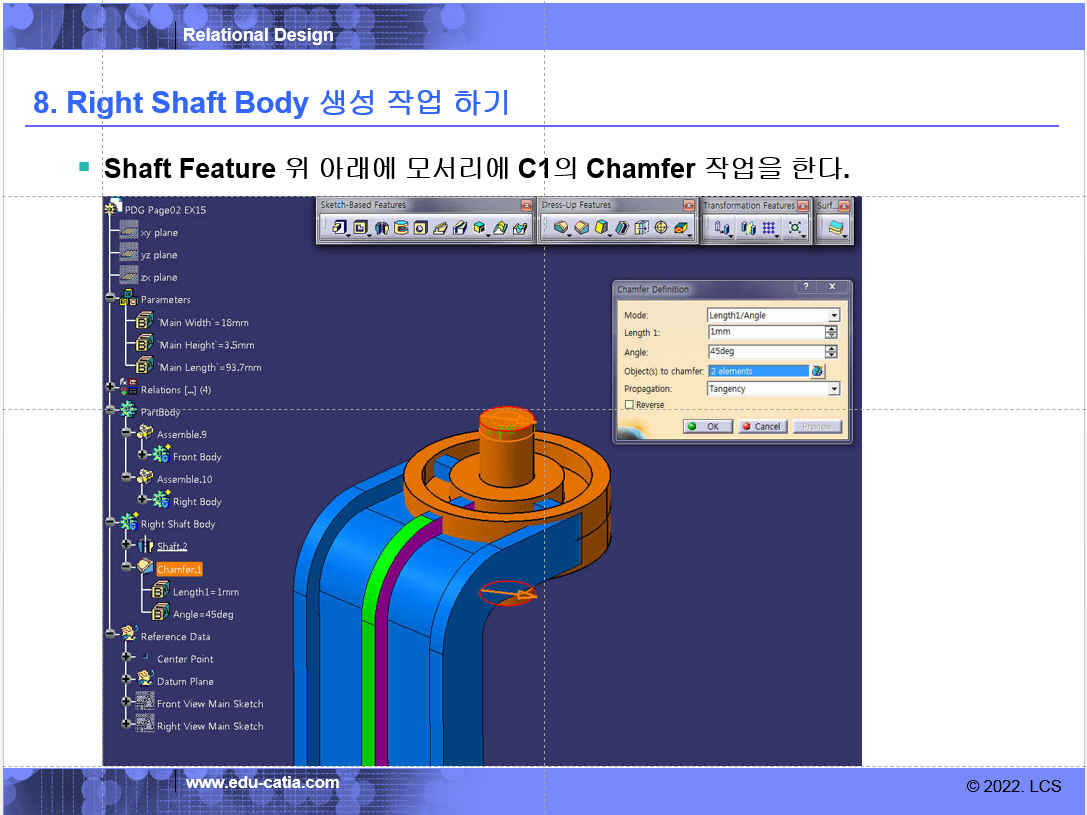Viewport: 1087px width, 815px height.
Task: Collapse the Chamfer.1 tree node
Action: (x=126, y=569)
